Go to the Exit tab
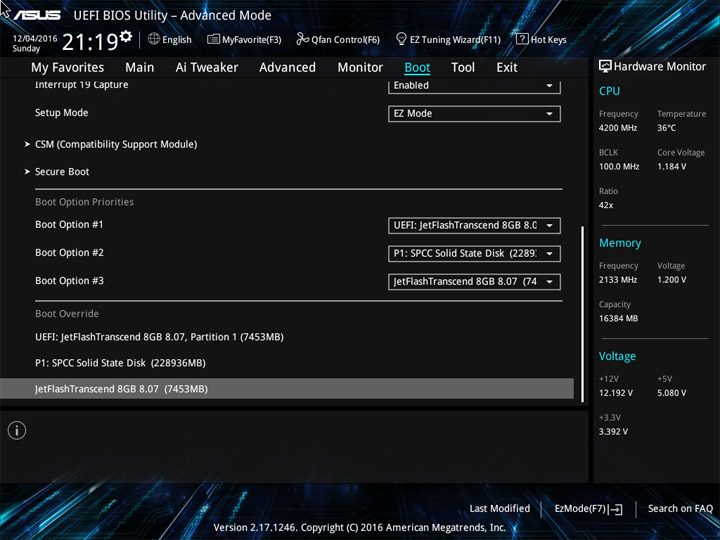Screen dimensions: 720x540 click(507, 68)
